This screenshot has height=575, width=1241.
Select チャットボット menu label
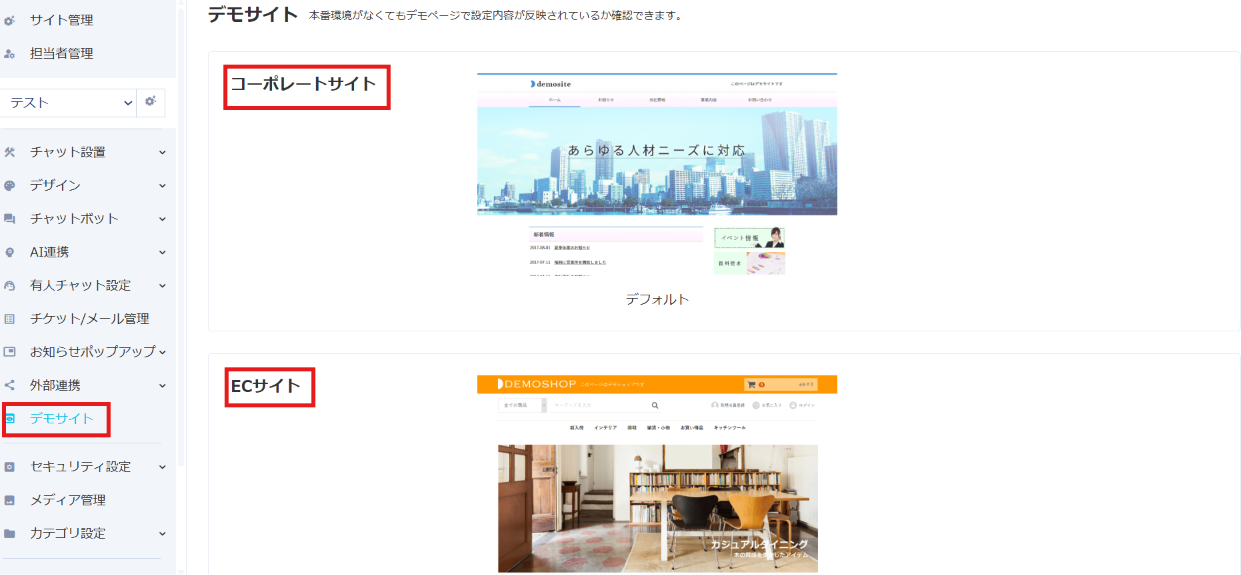(74, 218)
